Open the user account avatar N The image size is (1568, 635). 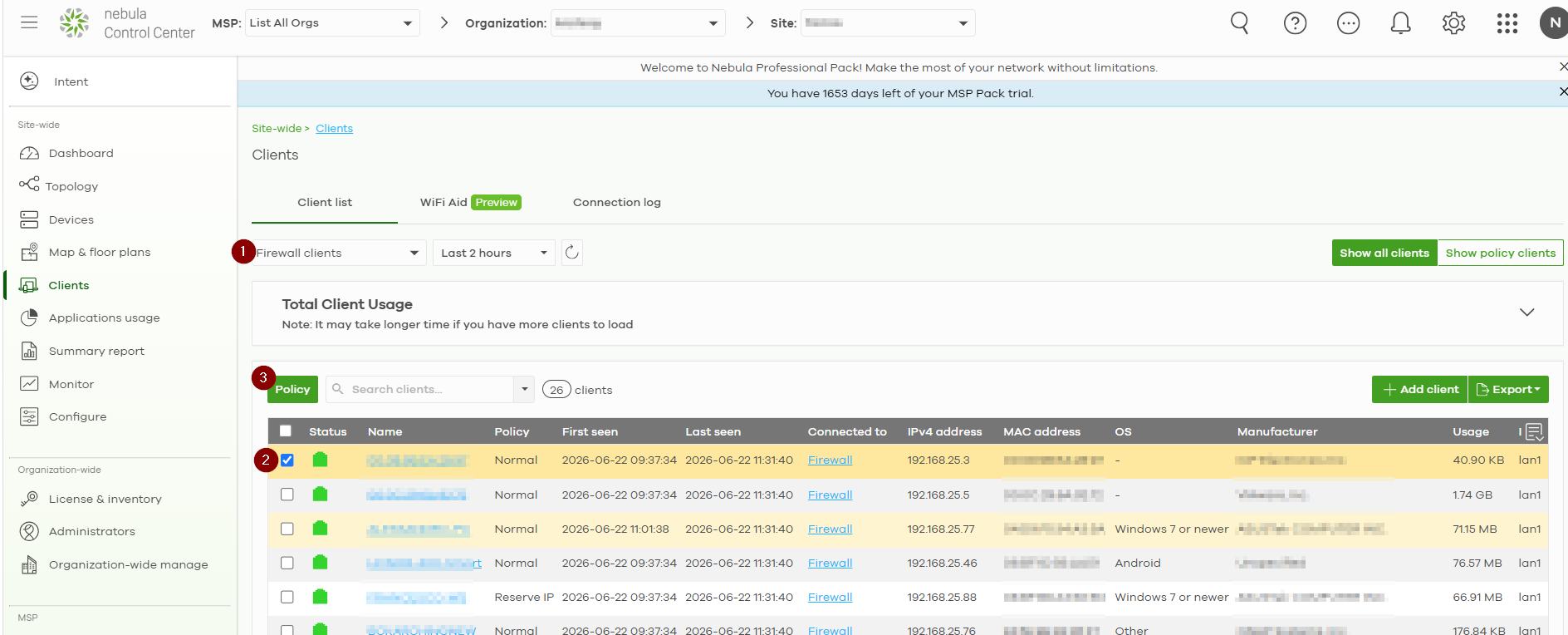(x=1555, y=23)
